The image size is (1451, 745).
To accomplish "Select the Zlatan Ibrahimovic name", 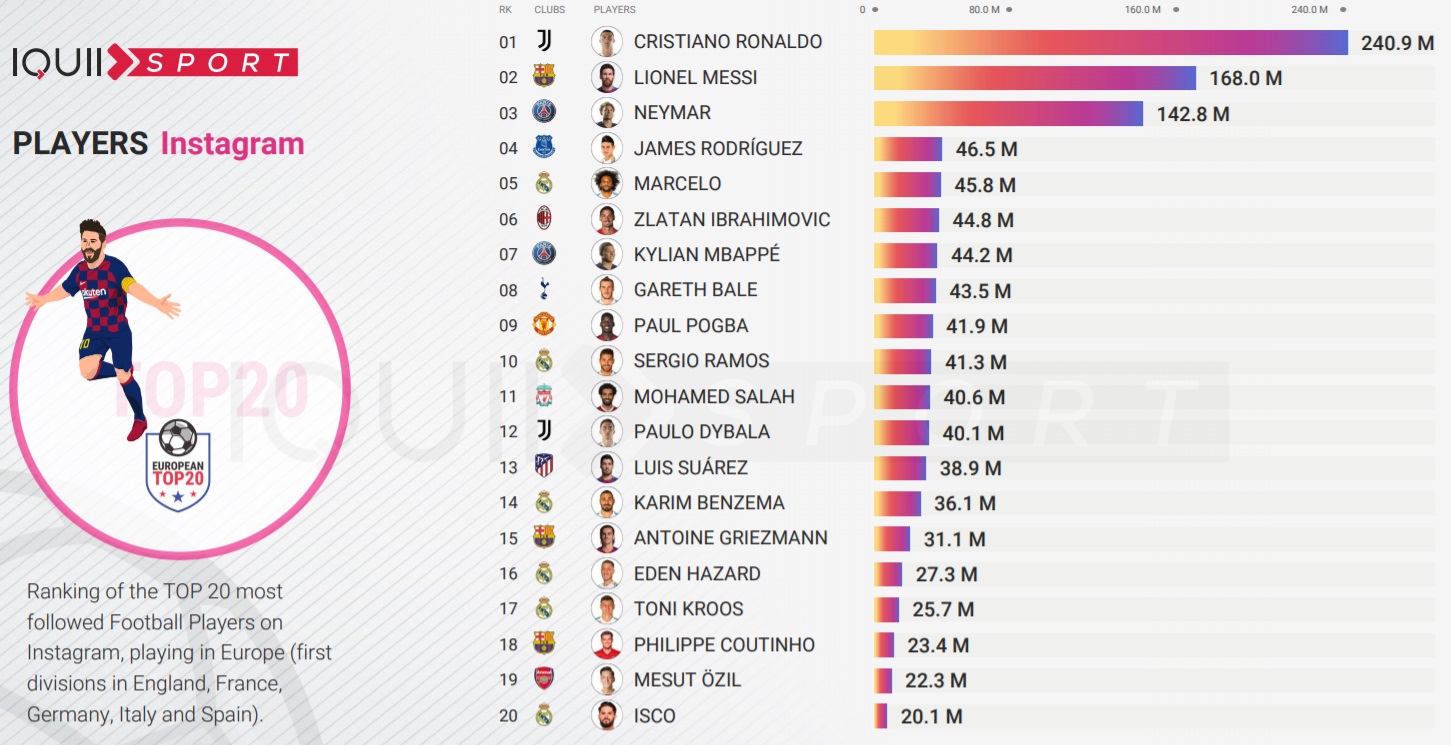I will pyautogui.click(x=732, y=219).
